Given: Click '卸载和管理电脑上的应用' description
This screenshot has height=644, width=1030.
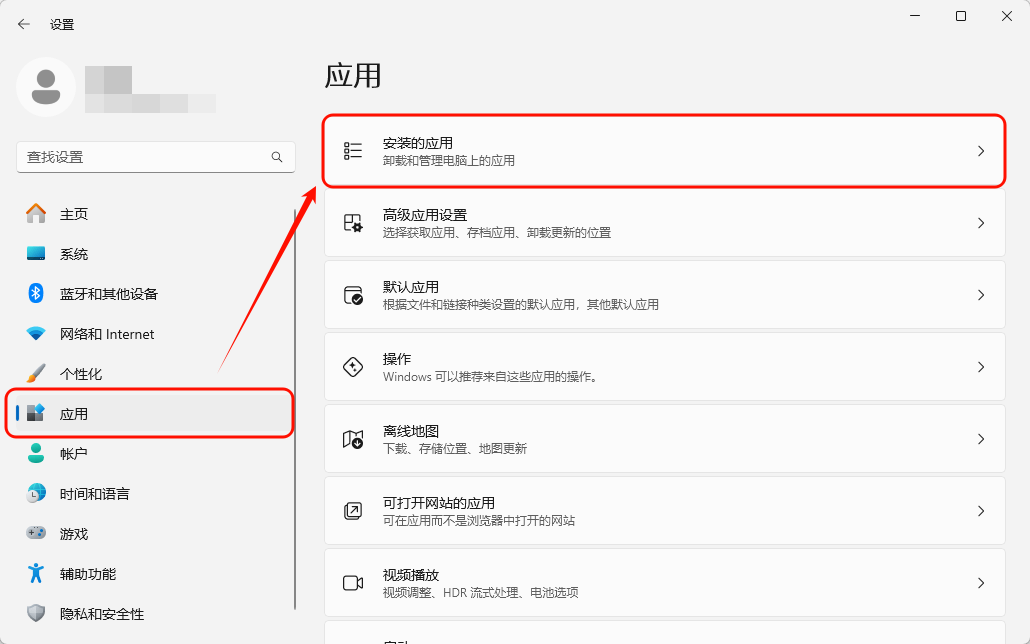Looking at the screenshot, I should 449,160.
